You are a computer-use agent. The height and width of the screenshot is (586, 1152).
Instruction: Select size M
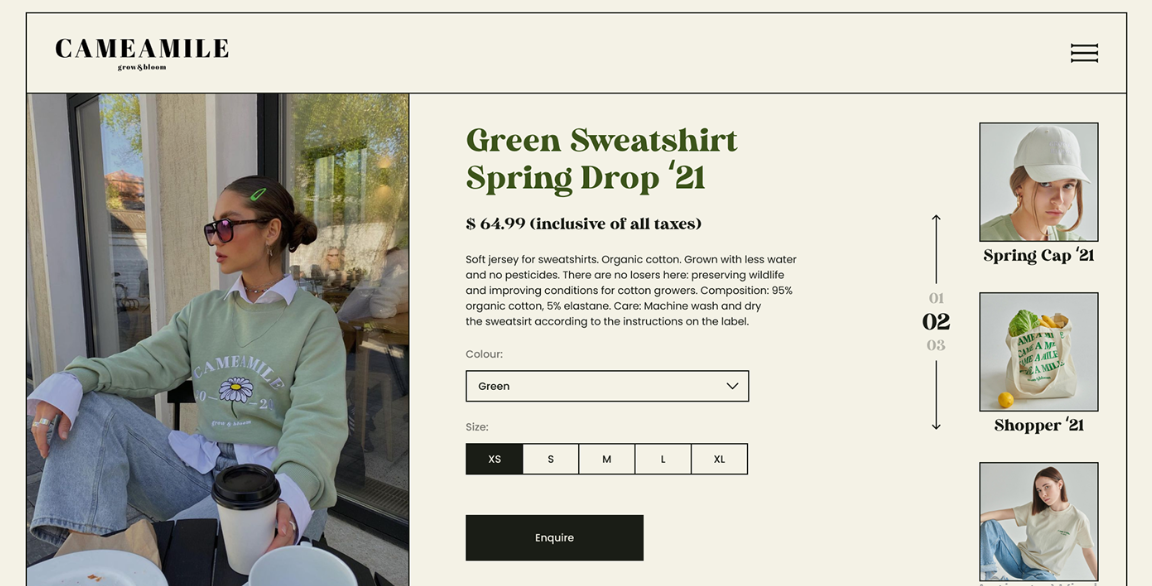point(606,458)
